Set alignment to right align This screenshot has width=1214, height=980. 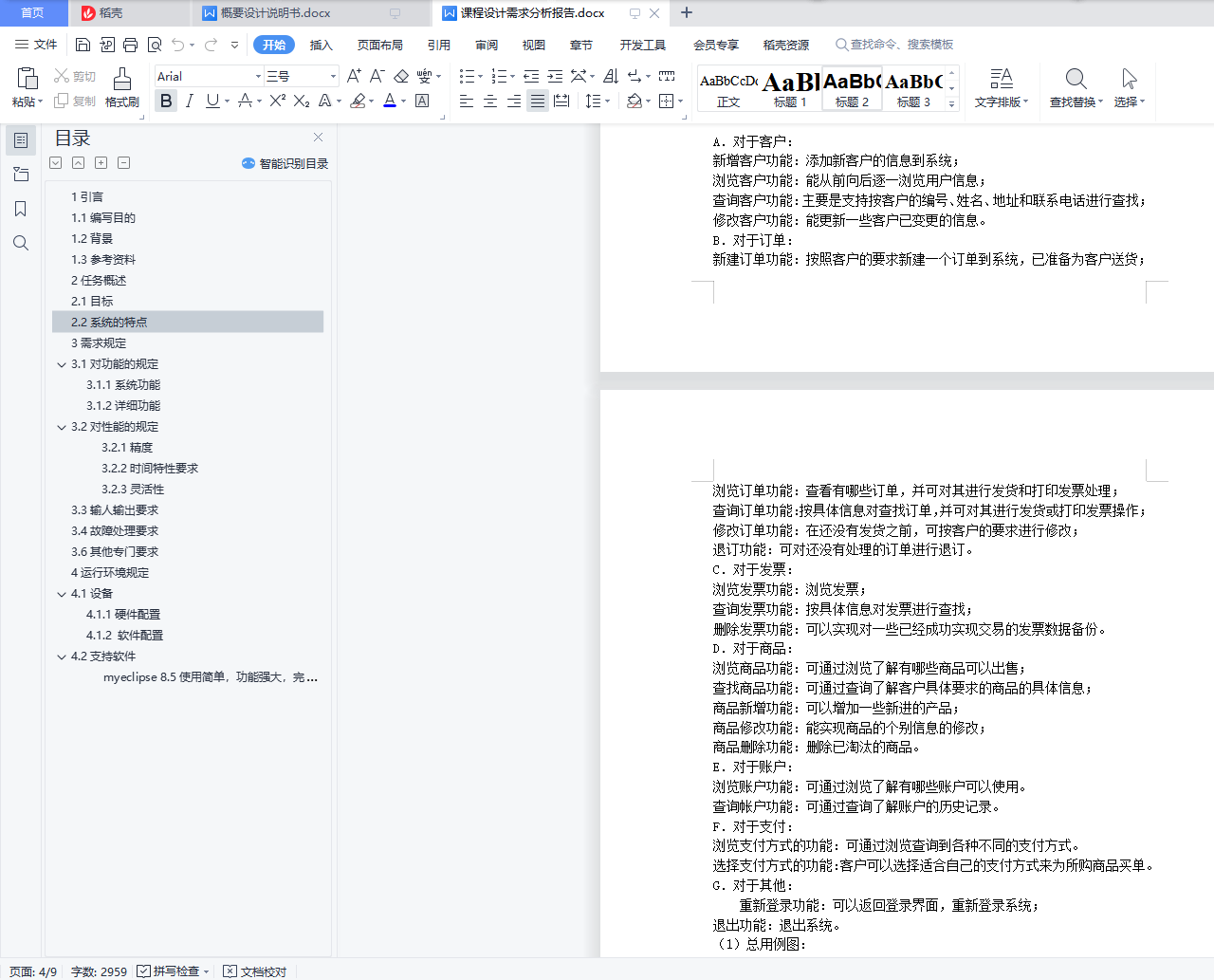(514, 101)
